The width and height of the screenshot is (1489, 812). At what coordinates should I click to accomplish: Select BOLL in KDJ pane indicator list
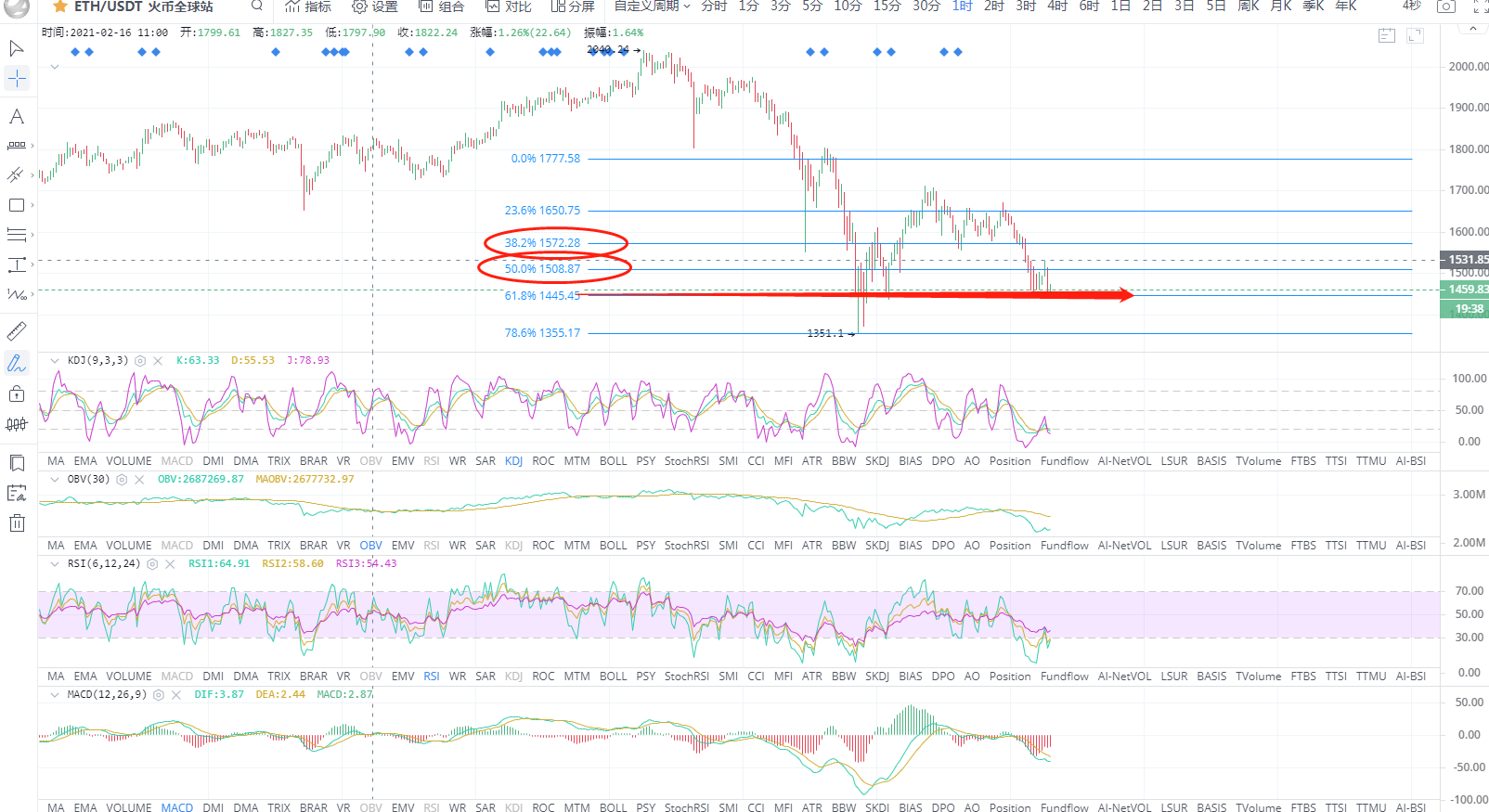pyautogui.click(x=613, y=461)
